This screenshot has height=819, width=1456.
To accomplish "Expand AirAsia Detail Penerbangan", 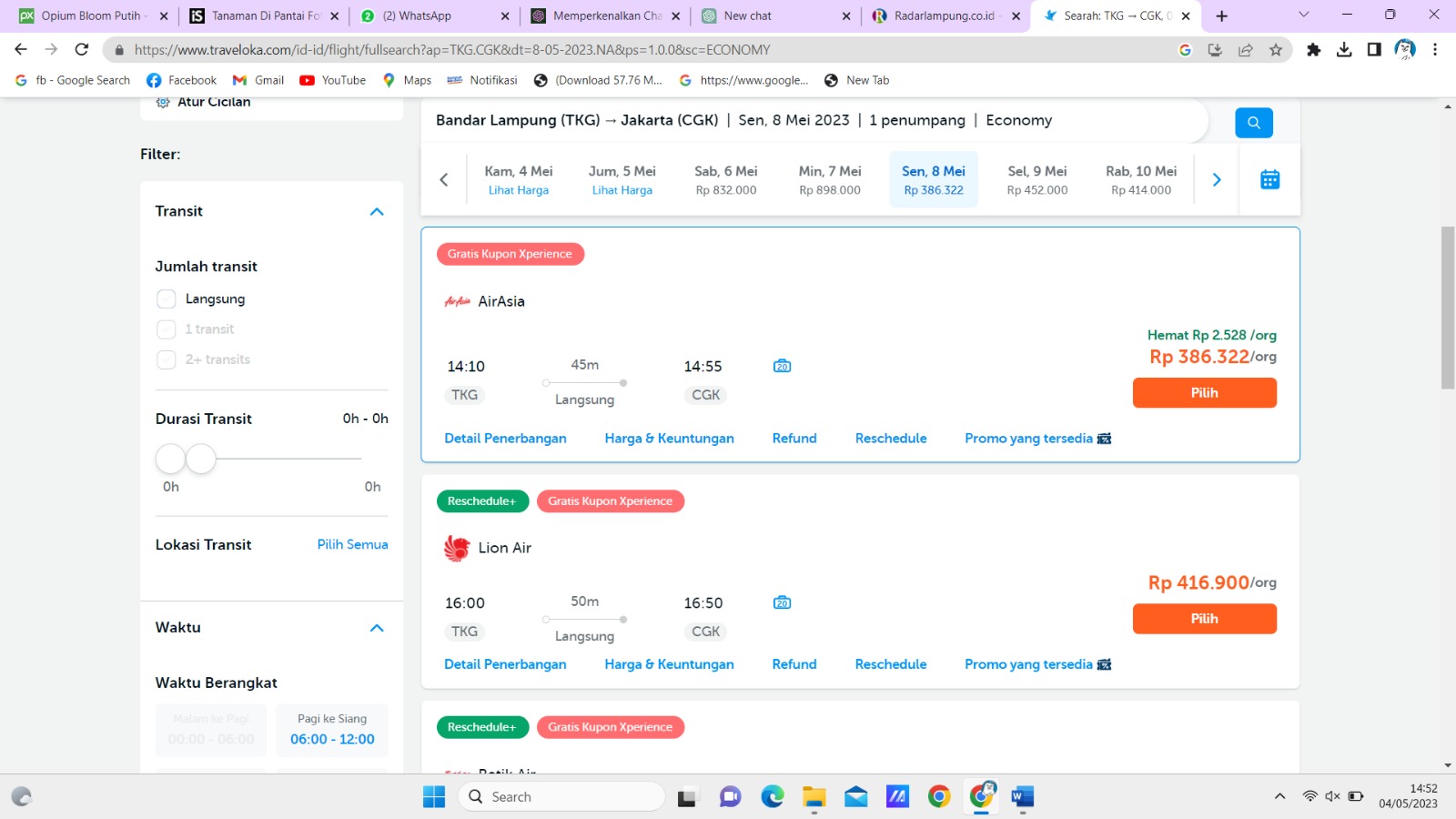I will pos(505,439).
